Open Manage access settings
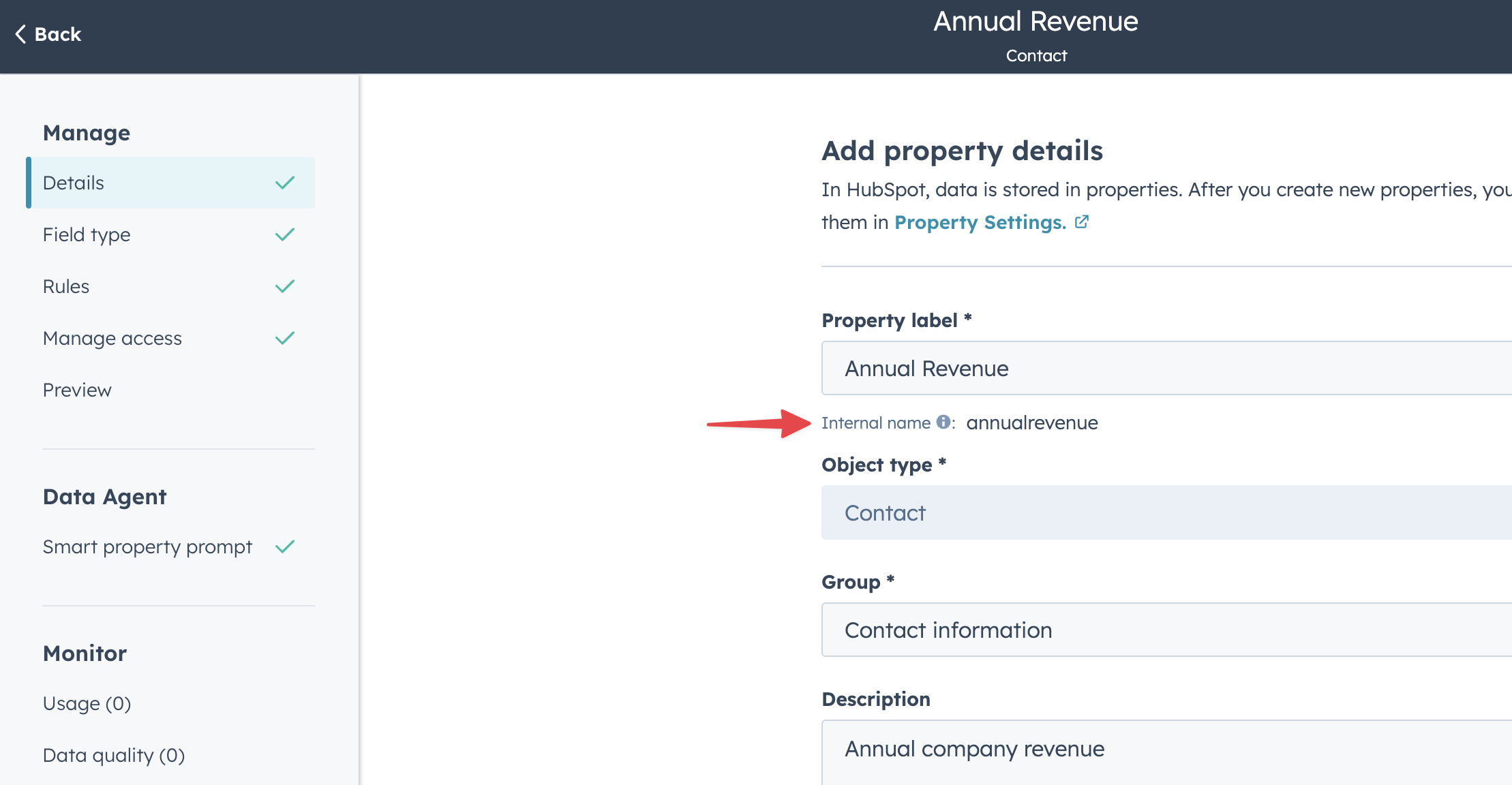The width and height of the screenshot is (1512, 785). click(112, 337)
